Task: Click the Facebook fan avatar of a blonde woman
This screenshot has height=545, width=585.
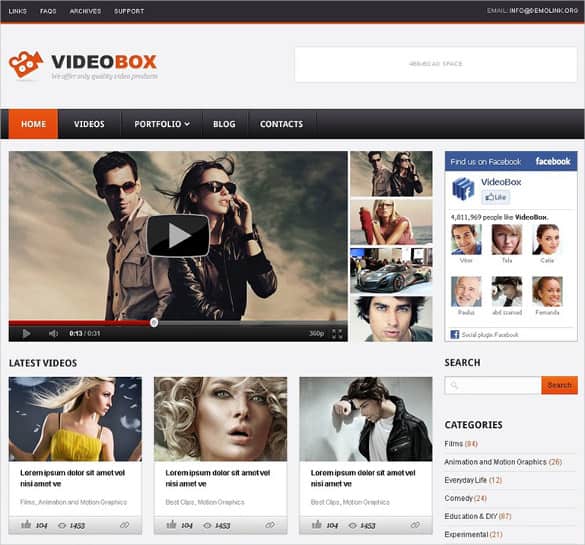Action: pos(507,239)
